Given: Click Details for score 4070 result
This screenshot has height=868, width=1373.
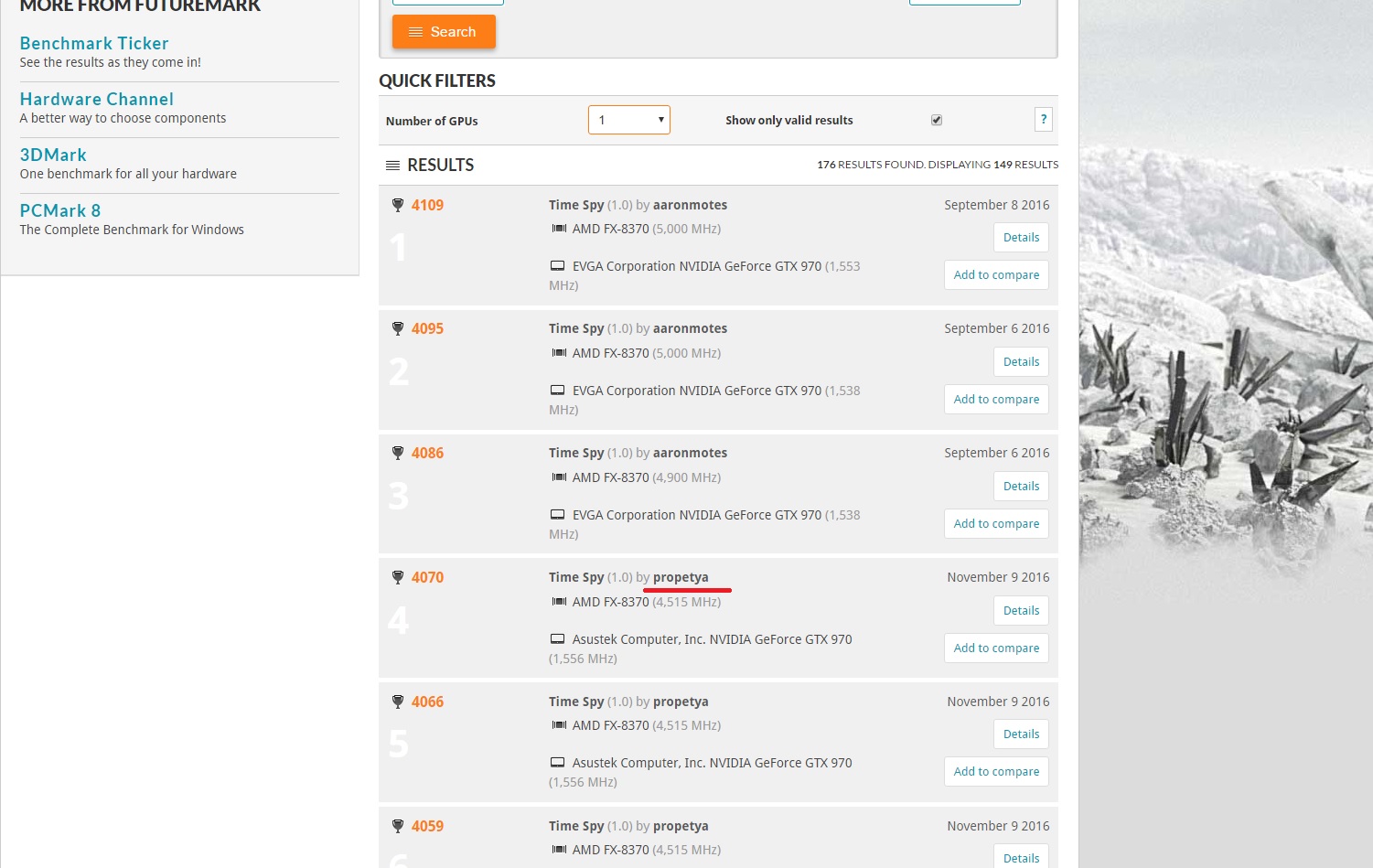Looking at the screenshot, I should pos(1021,611).
